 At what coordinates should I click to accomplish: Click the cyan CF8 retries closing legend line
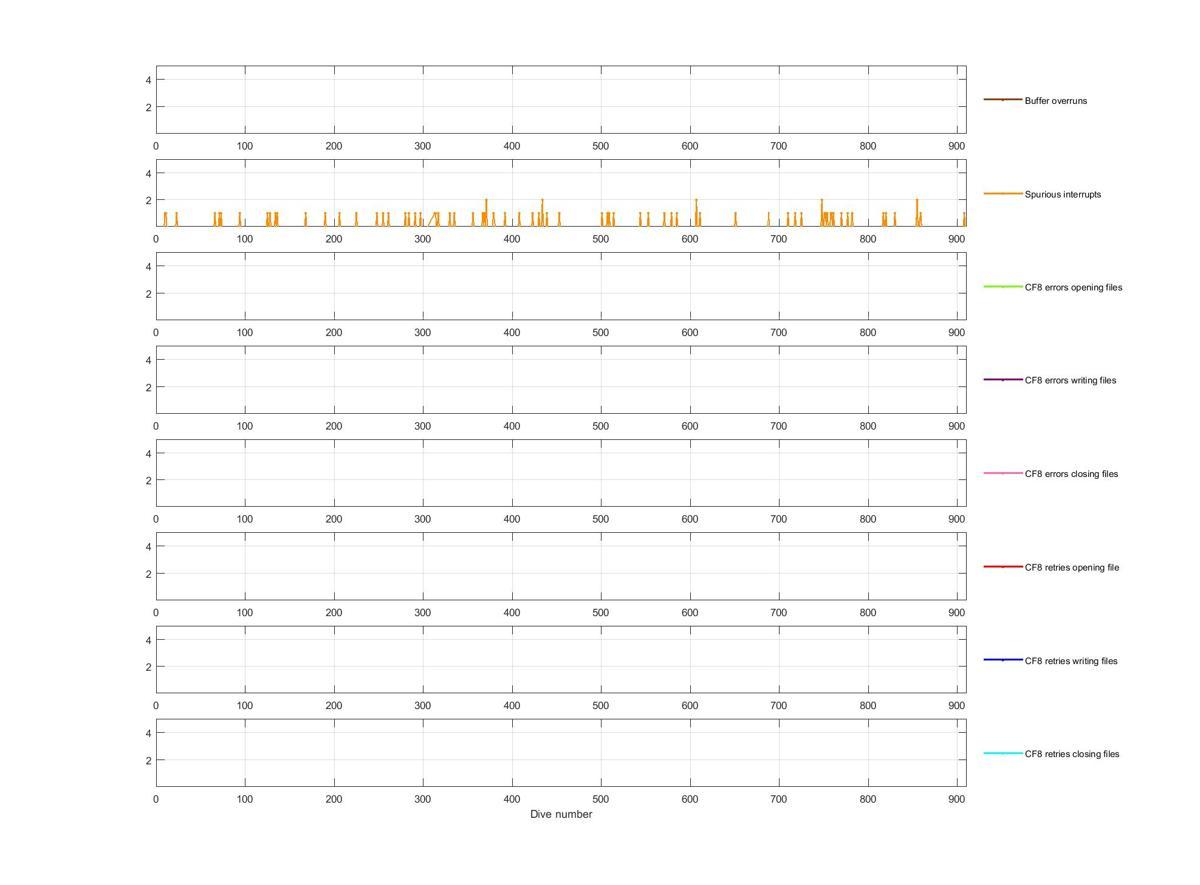(1003, 753)
